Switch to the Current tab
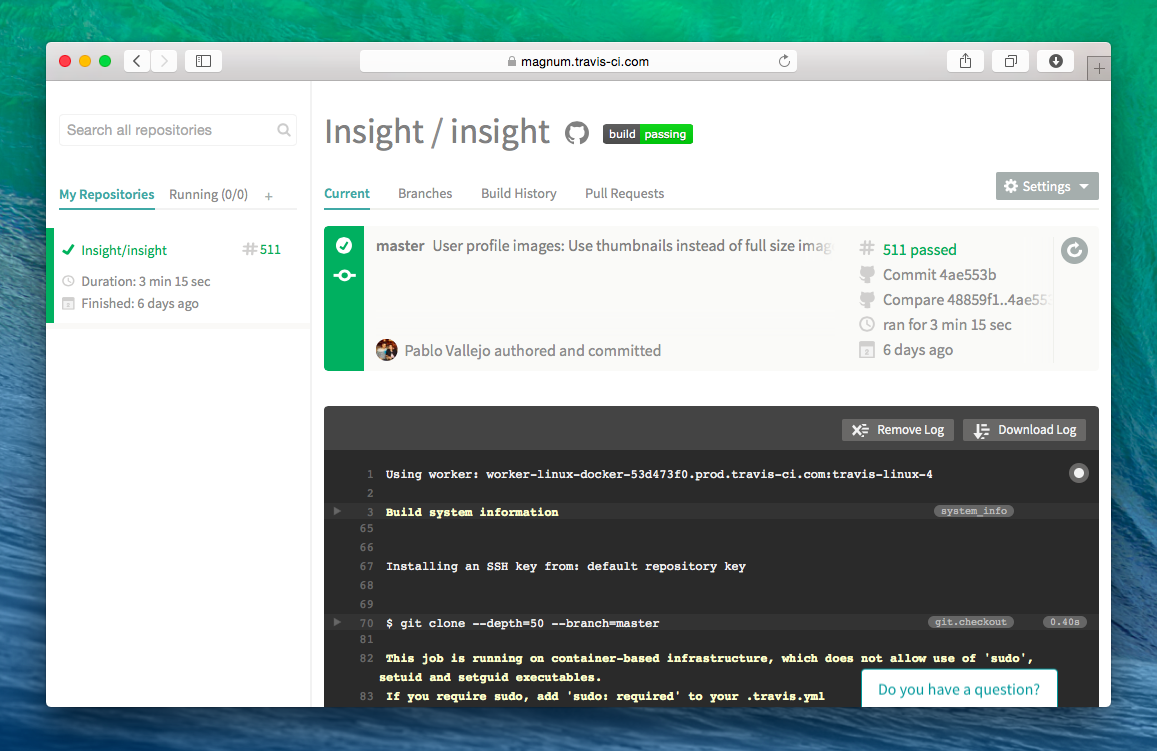1157x751 pixels. [x=347, y=193]
